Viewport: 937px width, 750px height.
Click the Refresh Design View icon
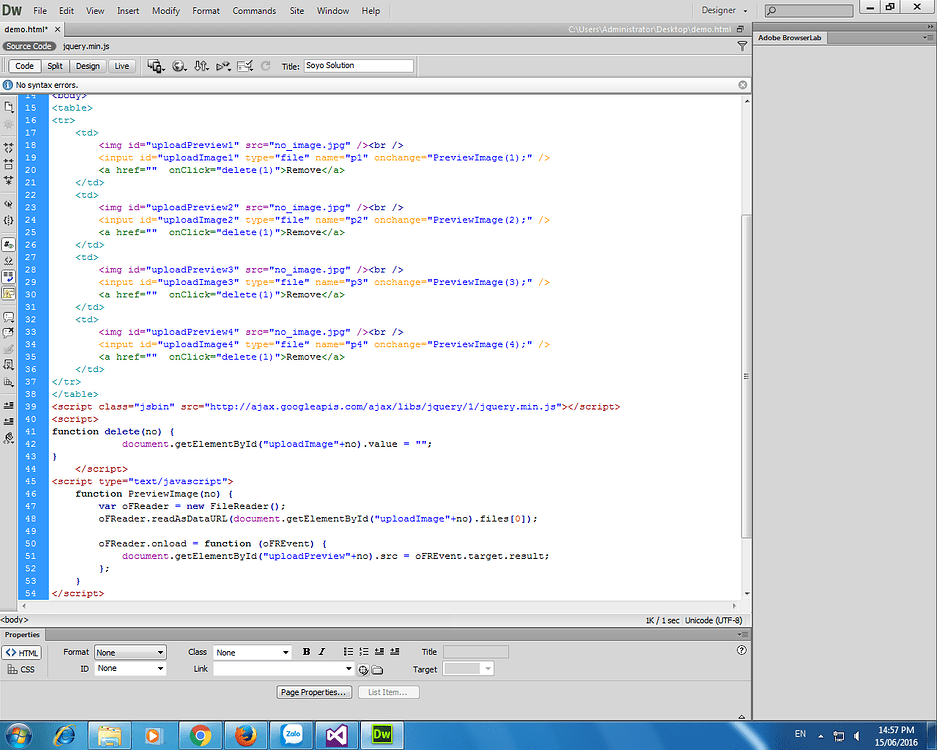(265, 66)
